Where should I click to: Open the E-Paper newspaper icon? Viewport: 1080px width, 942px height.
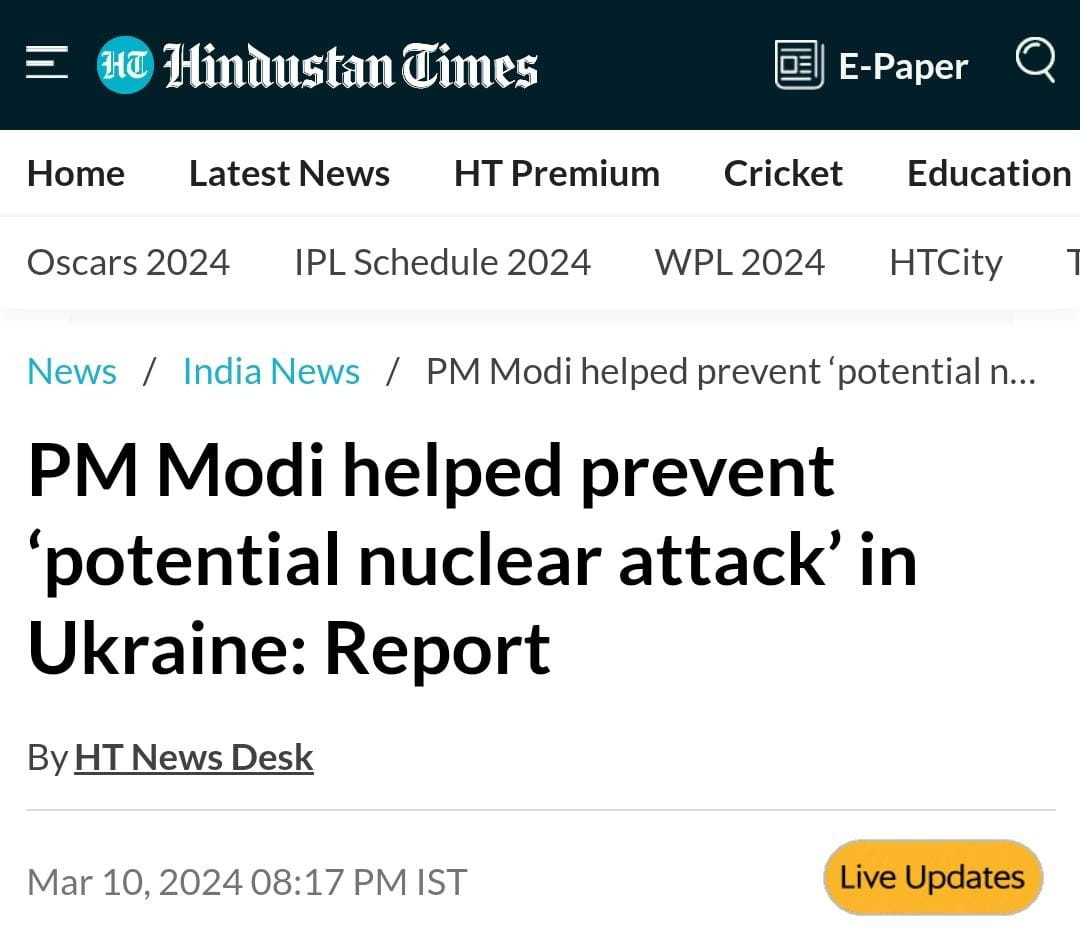(799, 65)
